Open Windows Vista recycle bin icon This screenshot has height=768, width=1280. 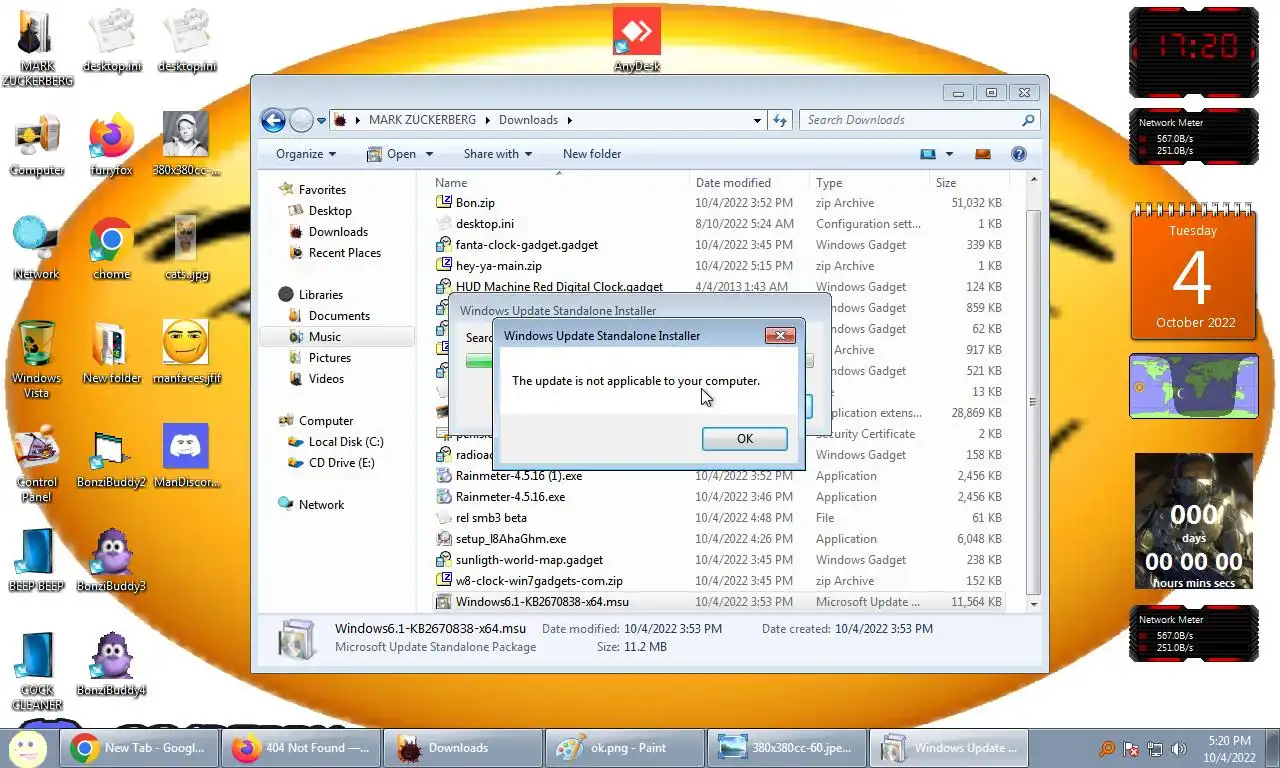(x=37, y=358)
